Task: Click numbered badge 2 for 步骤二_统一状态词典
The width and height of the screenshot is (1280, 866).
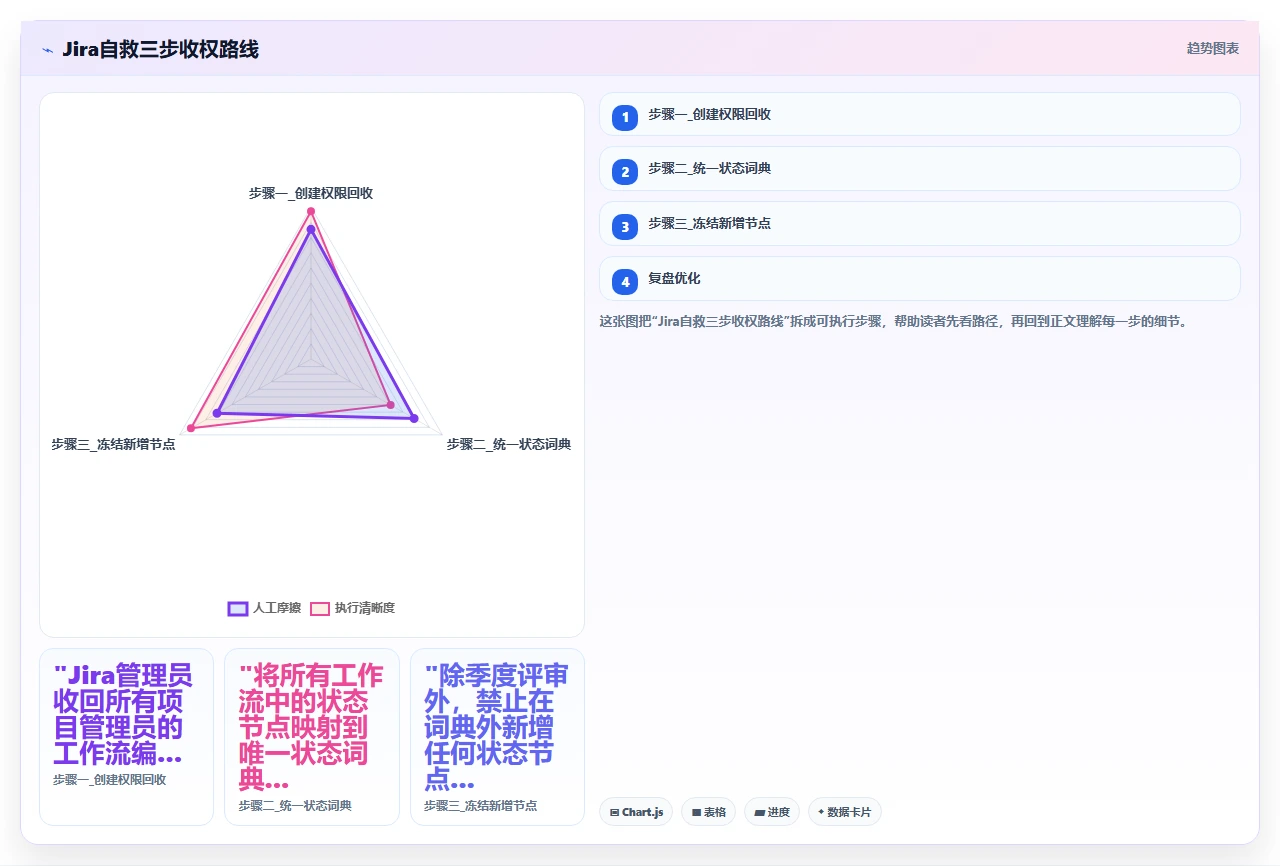Action: click(625, 172)
